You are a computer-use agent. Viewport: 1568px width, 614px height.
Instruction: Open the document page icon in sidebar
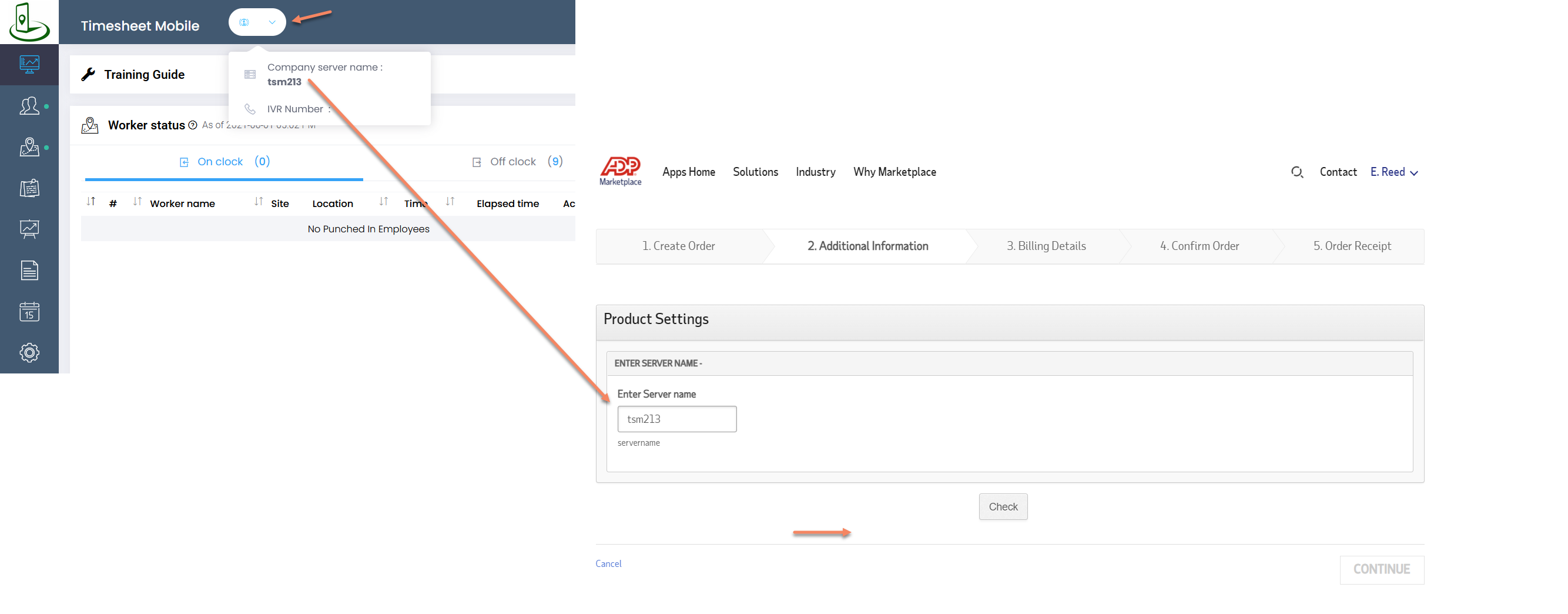point(29,270)
